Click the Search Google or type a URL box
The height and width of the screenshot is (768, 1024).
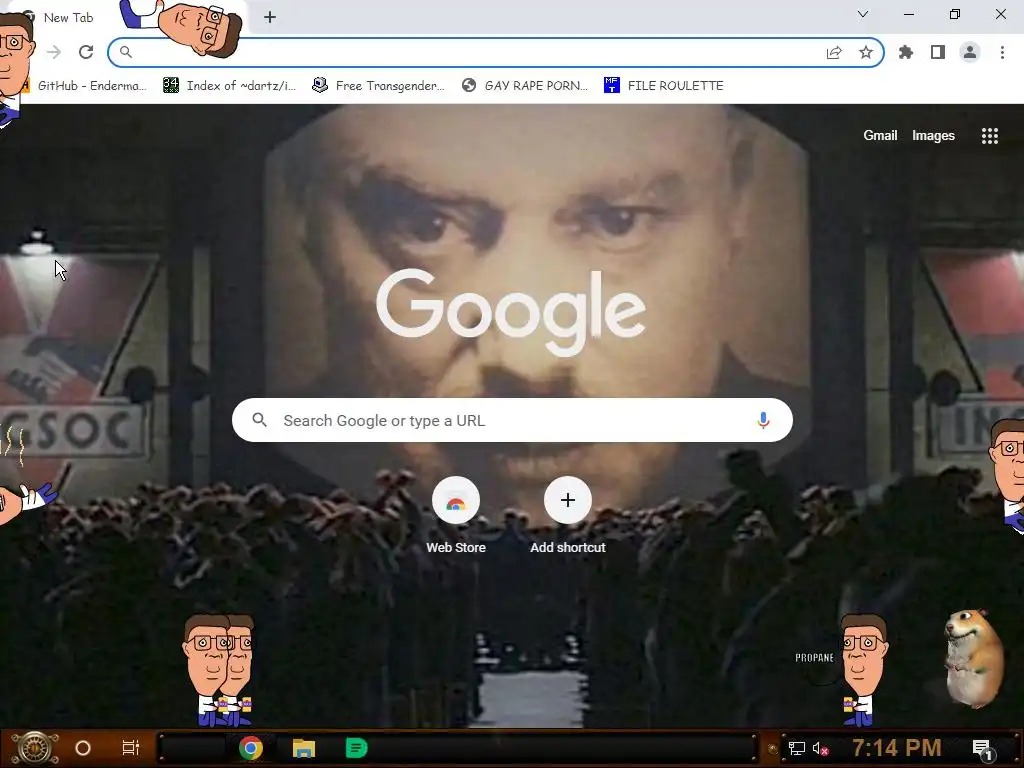[x=513, y=420]
